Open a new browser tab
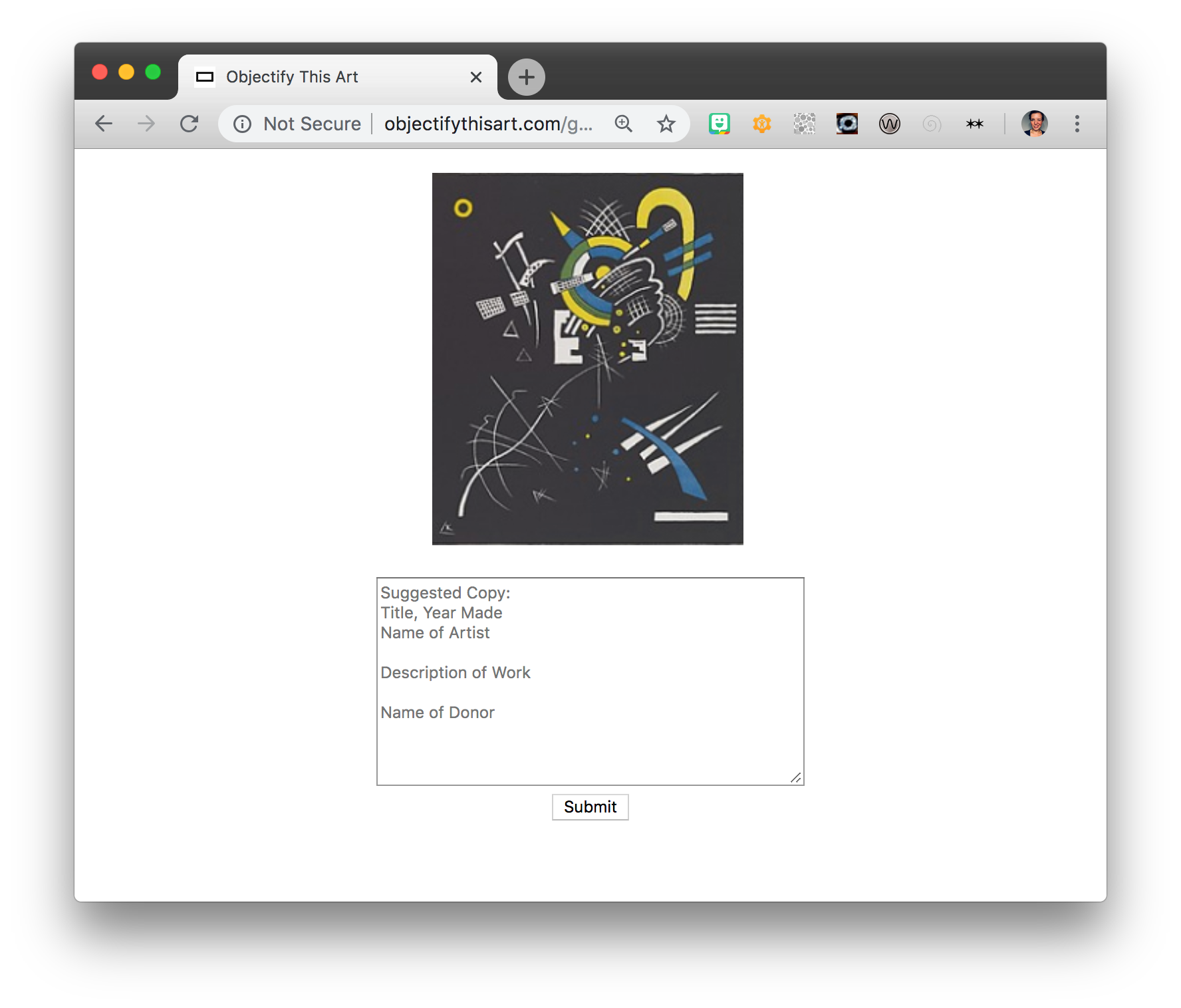 click(527, 77)
